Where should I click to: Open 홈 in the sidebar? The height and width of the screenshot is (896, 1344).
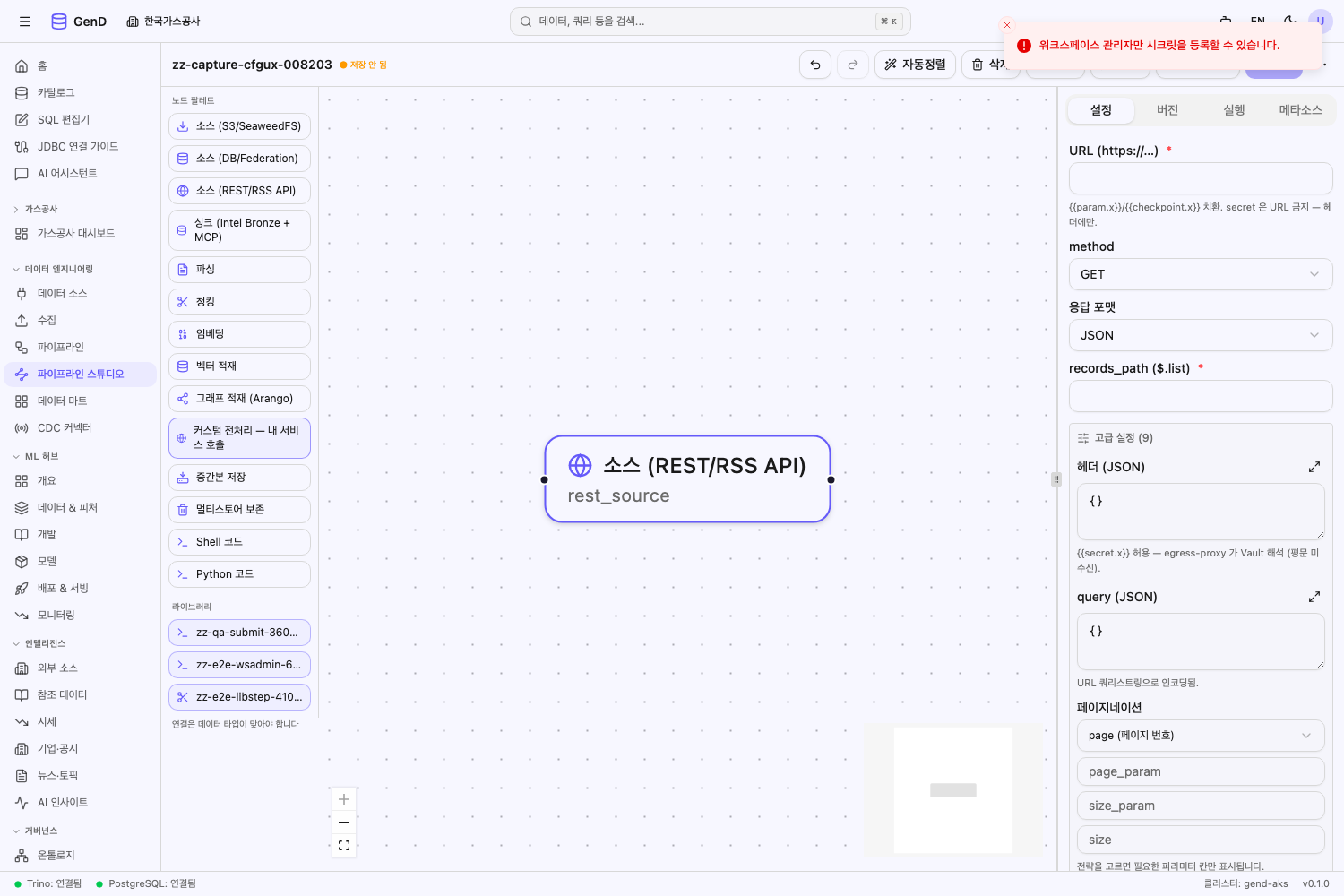tap(81, 66)
